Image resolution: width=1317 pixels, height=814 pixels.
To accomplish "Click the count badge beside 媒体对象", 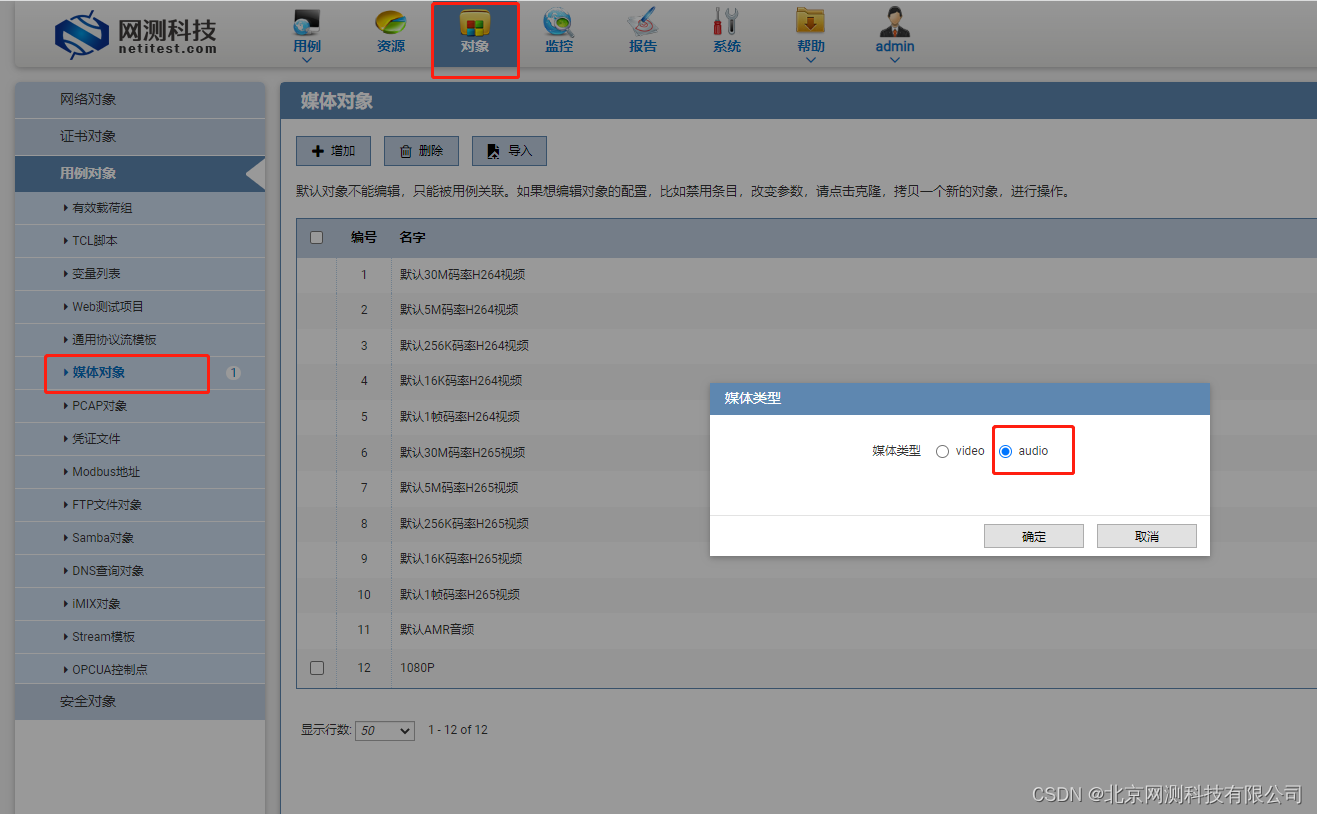I will click(x=233, y=373).
